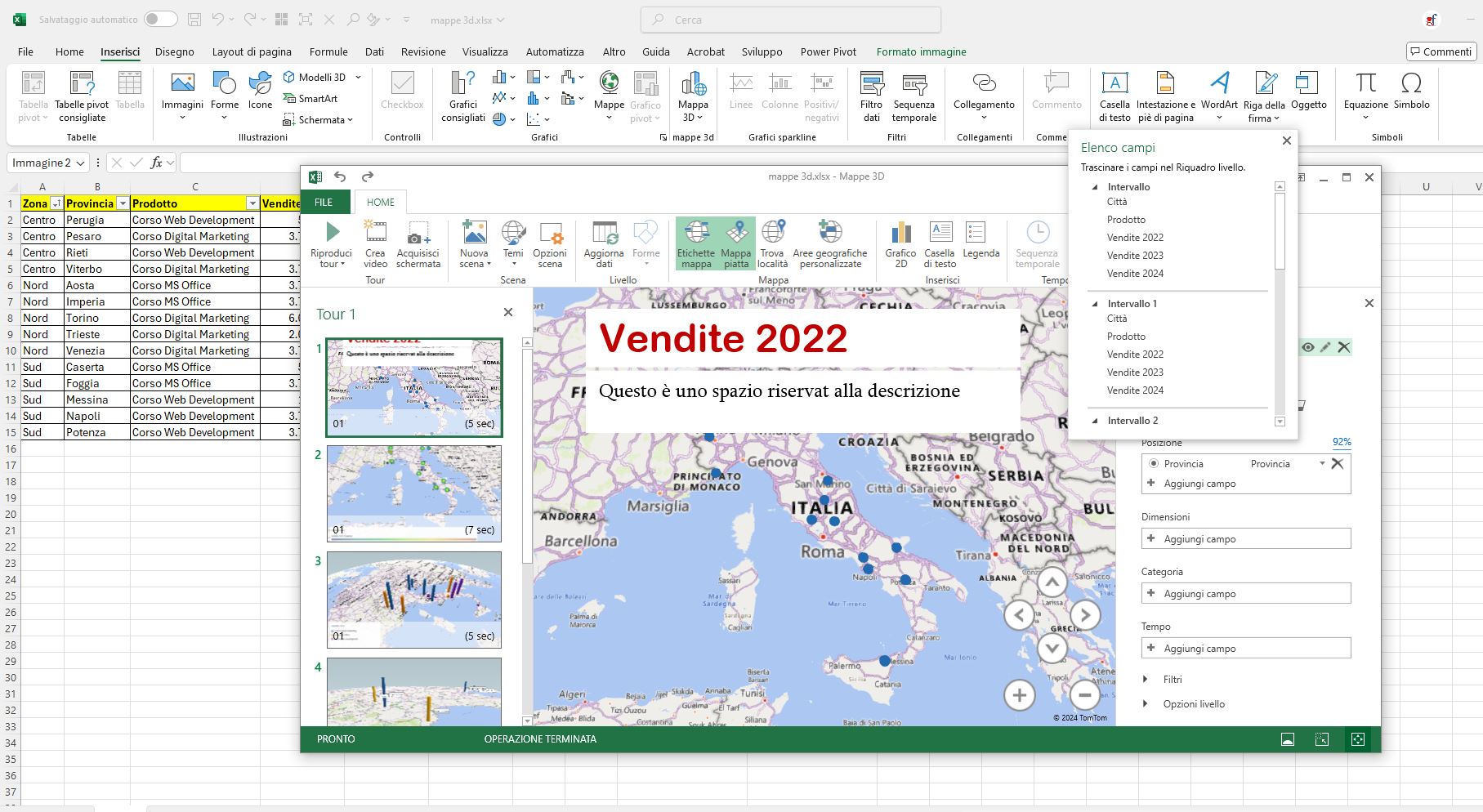
Task: Add field under Categoria
Action: click(x=1245, y=593)
